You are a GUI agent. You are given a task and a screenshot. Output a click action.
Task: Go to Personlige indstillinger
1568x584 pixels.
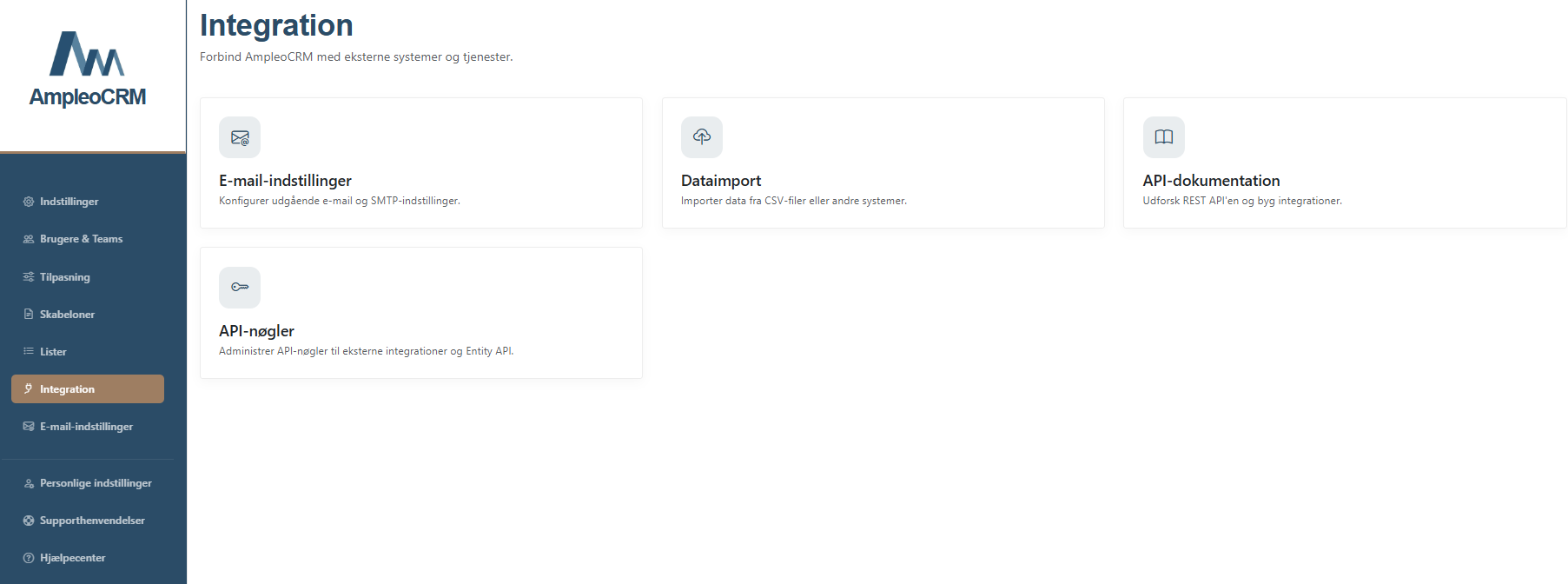pos(88,483)
